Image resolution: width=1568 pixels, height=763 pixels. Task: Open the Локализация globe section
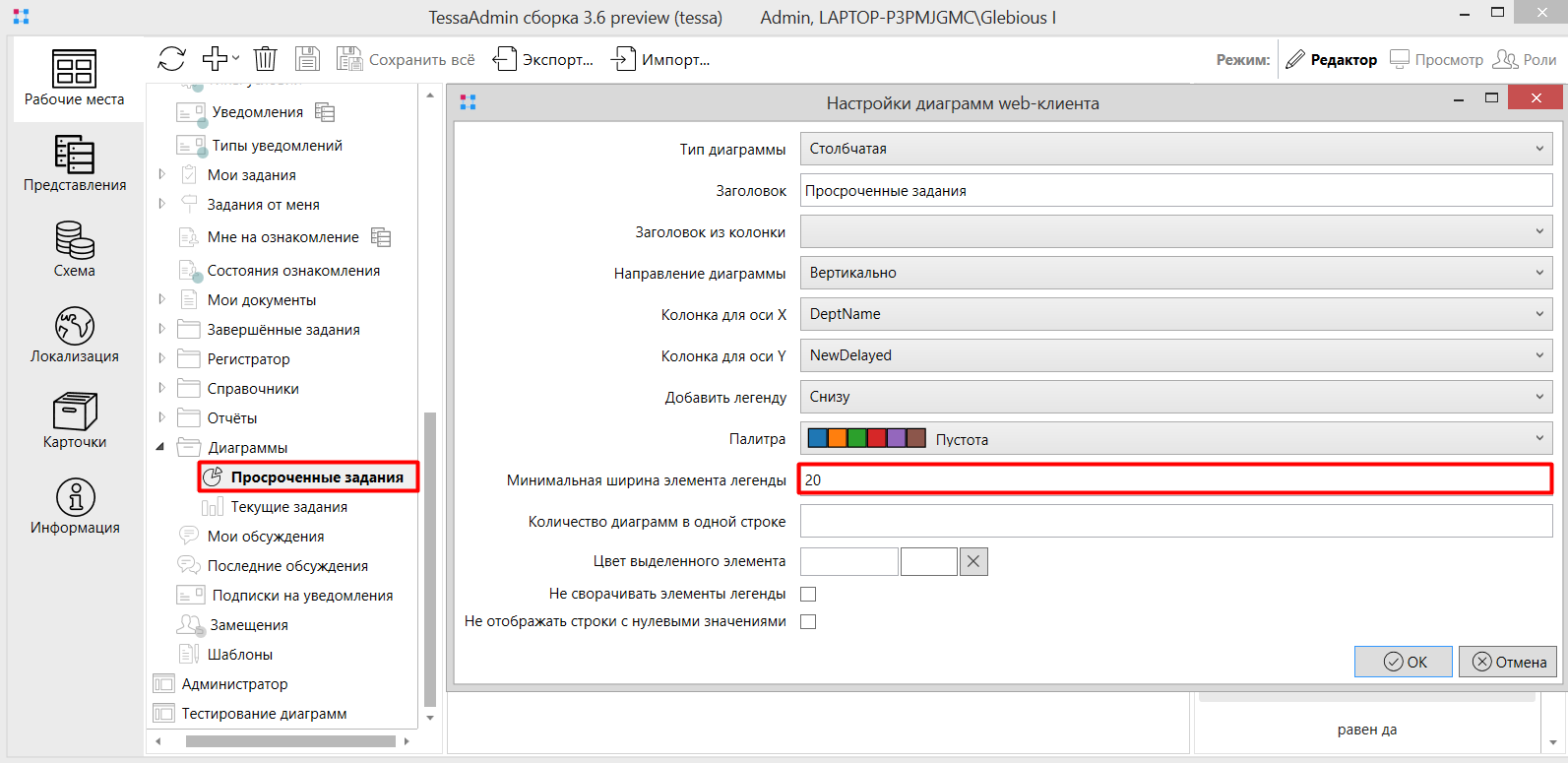(75, 335)
